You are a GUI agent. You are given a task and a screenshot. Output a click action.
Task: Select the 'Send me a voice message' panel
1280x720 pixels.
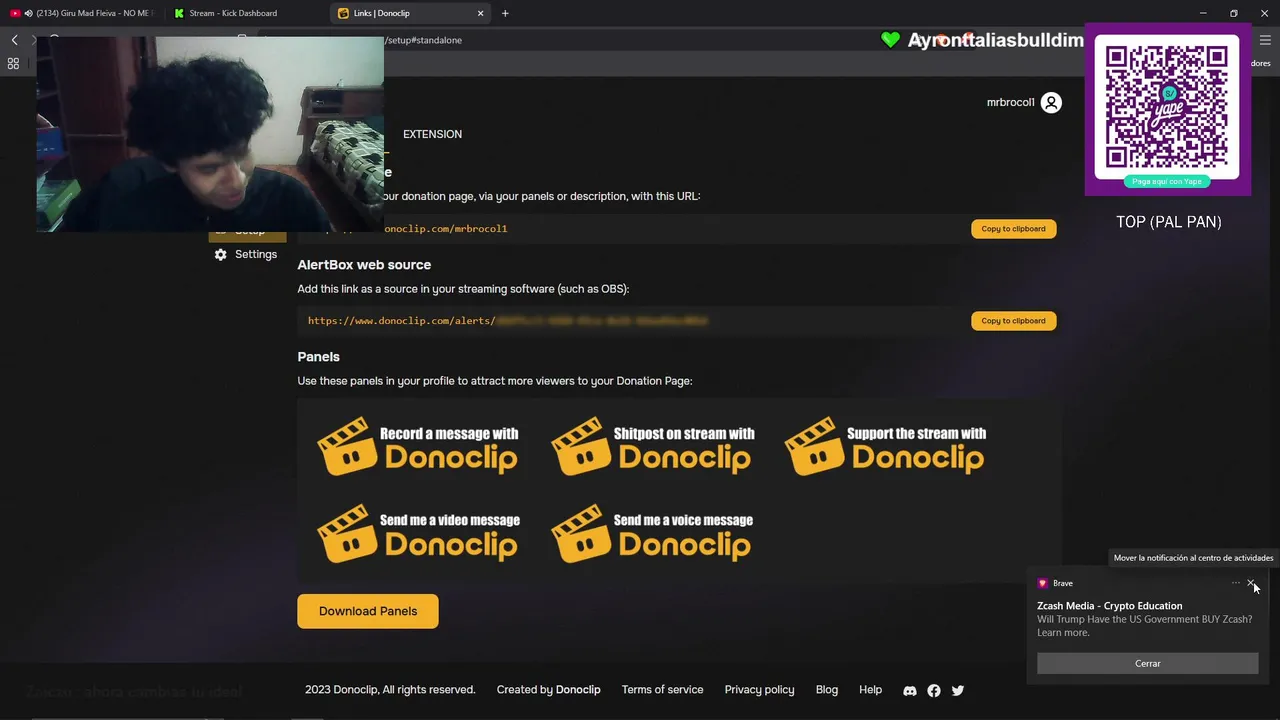[652, 533]
